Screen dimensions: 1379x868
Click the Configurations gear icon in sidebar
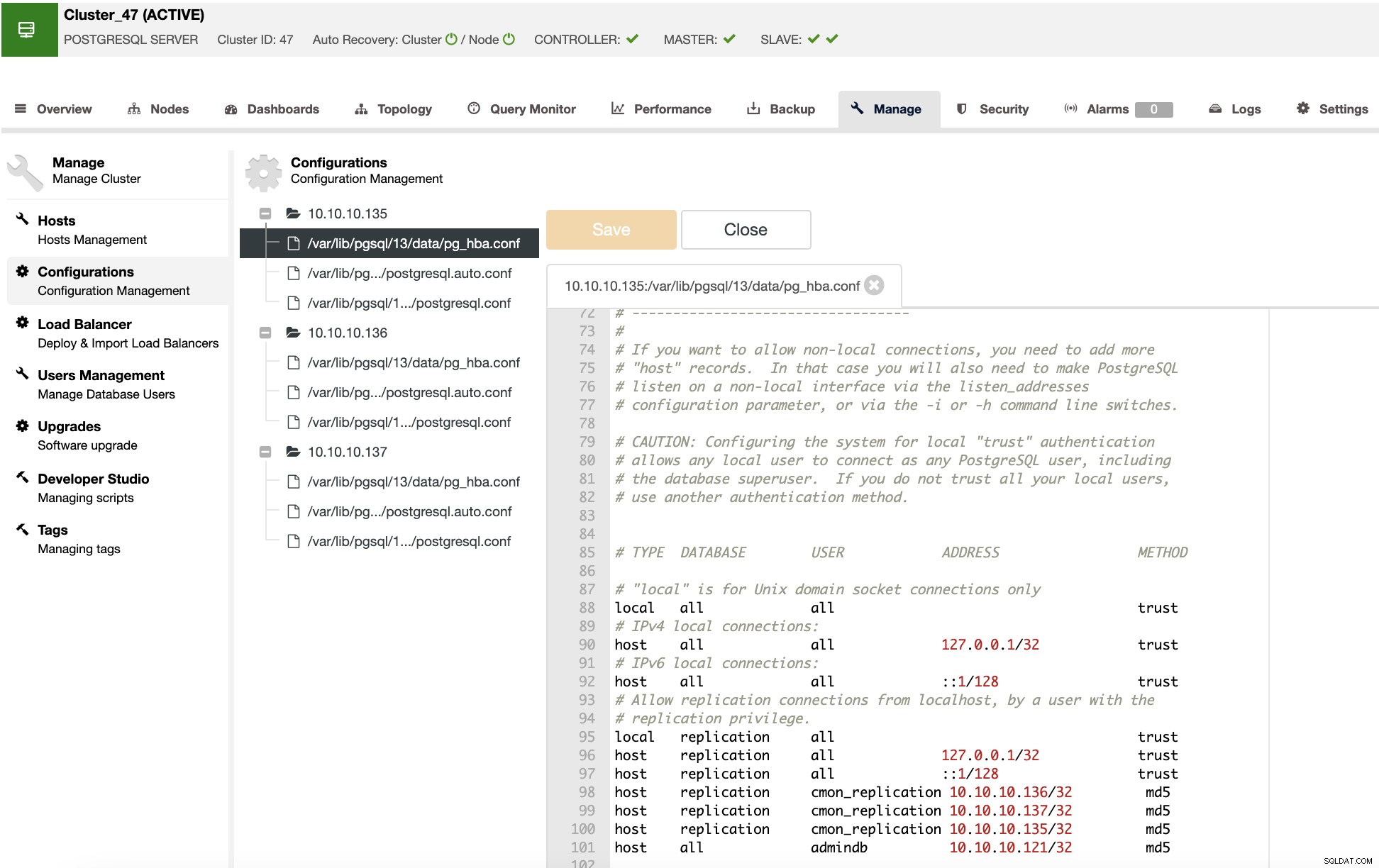23,271
